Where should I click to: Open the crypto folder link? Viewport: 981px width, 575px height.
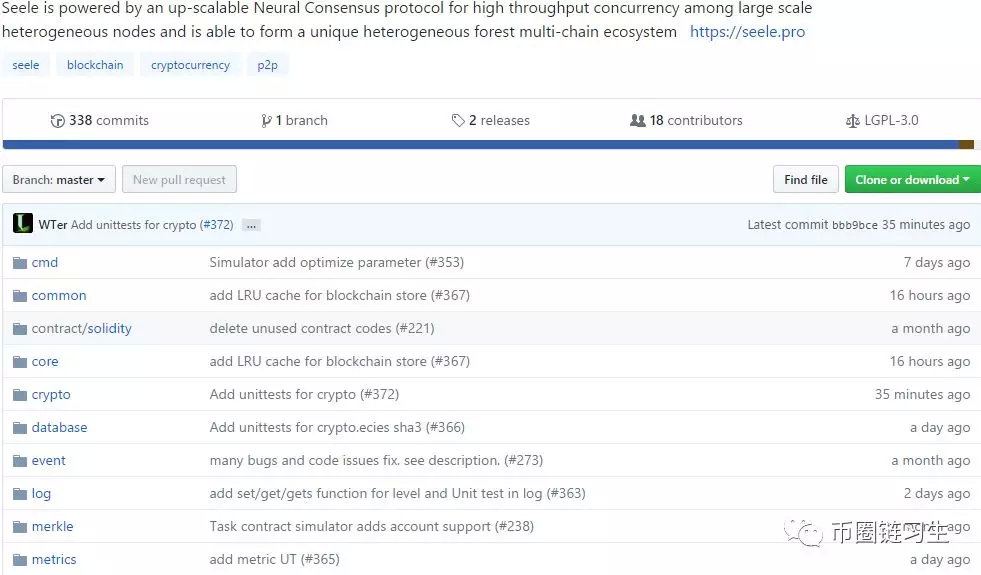click(x=51, y=395)
